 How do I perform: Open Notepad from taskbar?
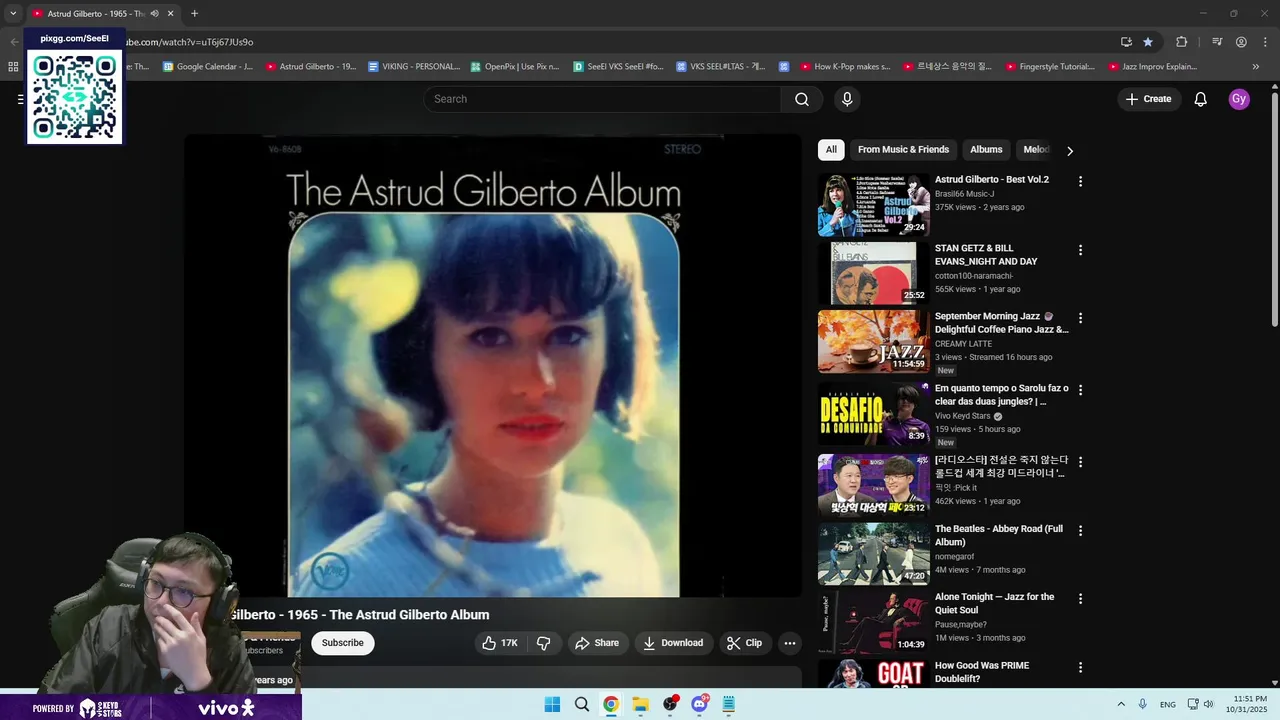coord(729,704)
